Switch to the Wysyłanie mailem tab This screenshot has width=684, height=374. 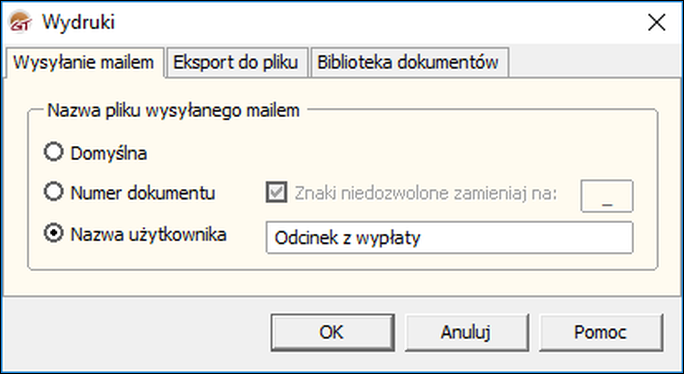tap(83, 62)
